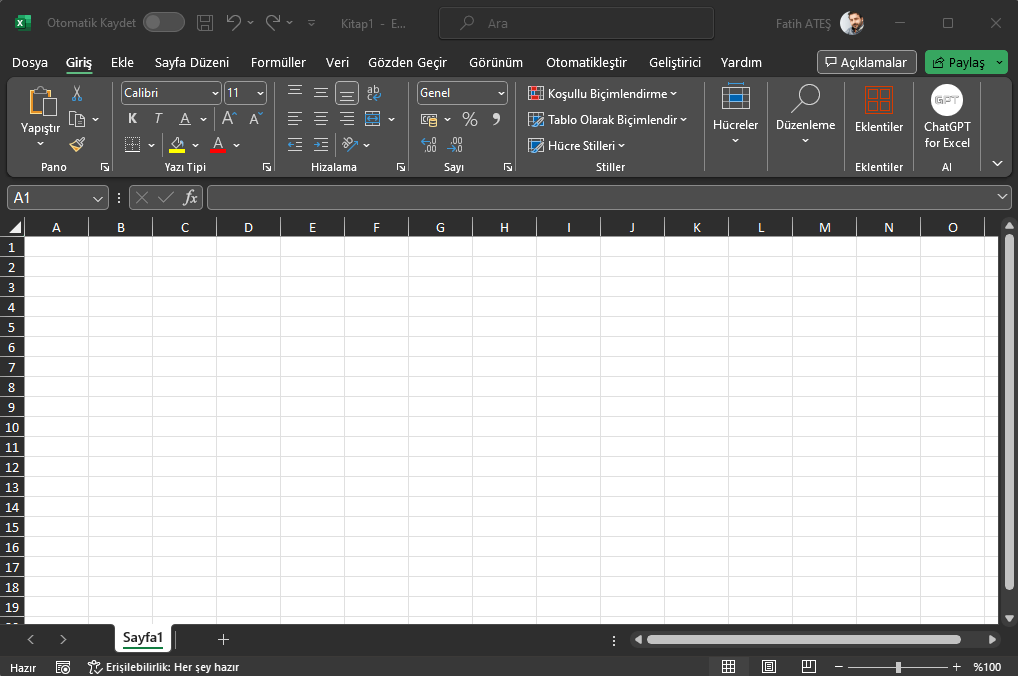1018x676 pixels.
Task: Open the Genel number format dropdown
Action: pyautogui.click(x=462, y=92)
